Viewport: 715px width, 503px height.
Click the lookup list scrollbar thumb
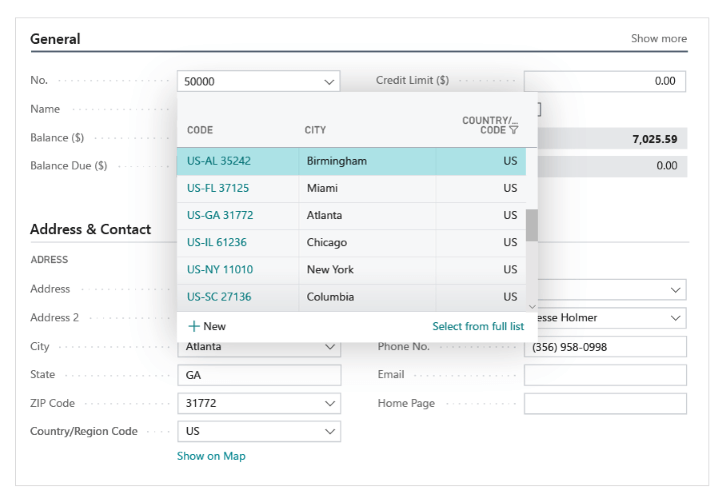coord(532,225)
